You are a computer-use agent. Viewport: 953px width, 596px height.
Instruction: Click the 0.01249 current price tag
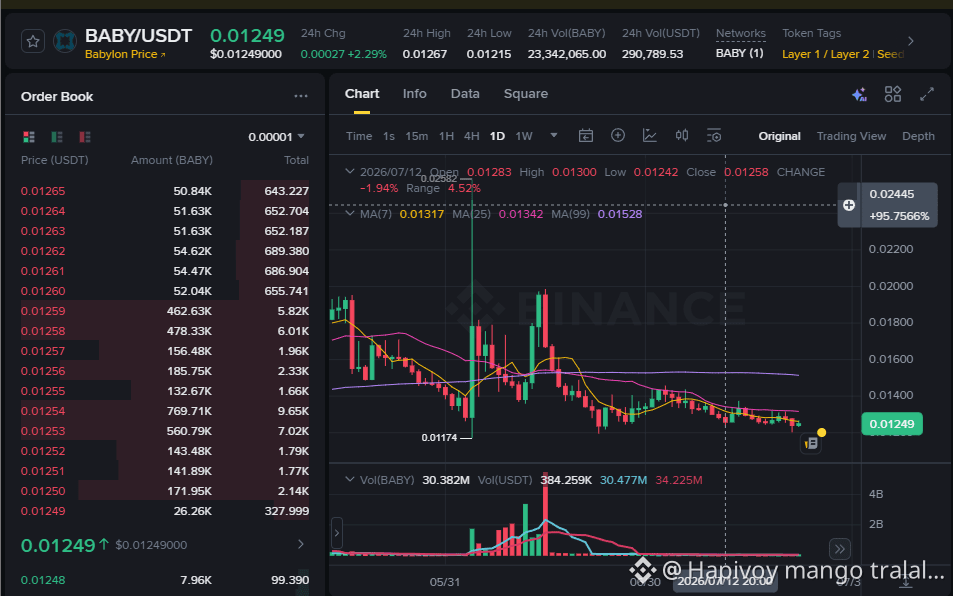click(892, 424)
